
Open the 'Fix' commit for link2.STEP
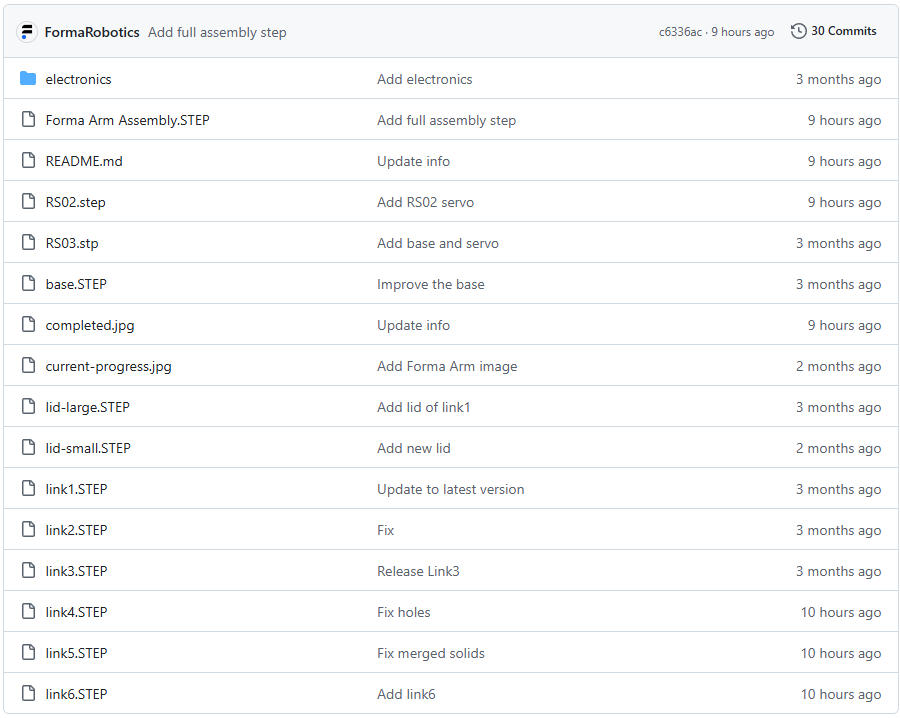(386, 530)
